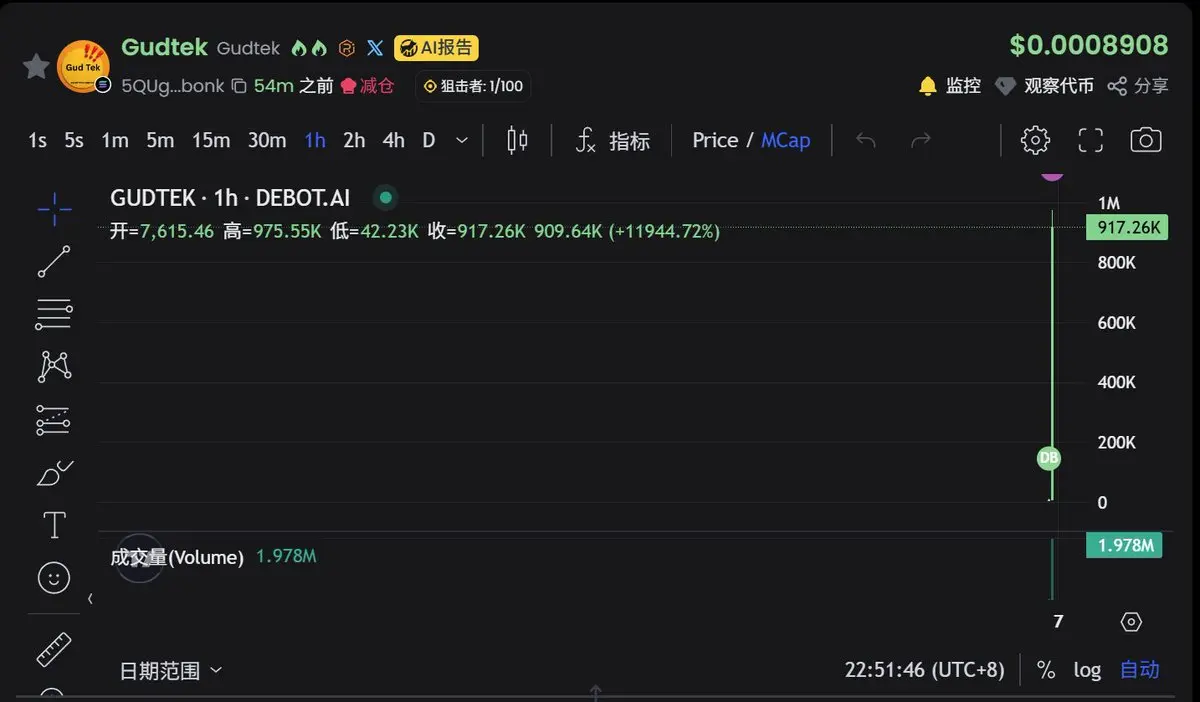Toggle percent % scale
This screenshot has height=702, width=1200.
point(1046,670)
